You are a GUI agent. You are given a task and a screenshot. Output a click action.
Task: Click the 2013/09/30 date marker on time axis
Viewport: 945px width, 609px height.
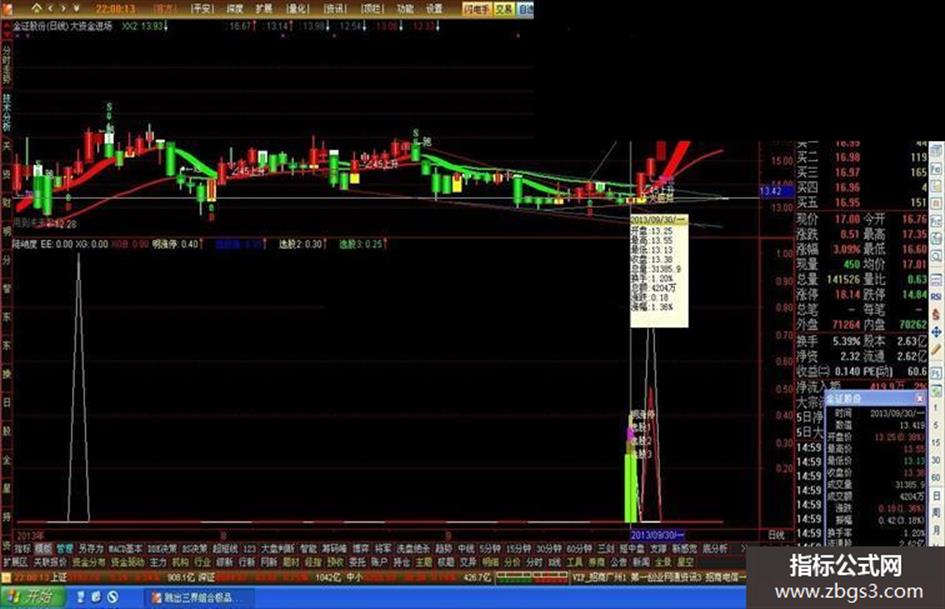pos(657,535)
